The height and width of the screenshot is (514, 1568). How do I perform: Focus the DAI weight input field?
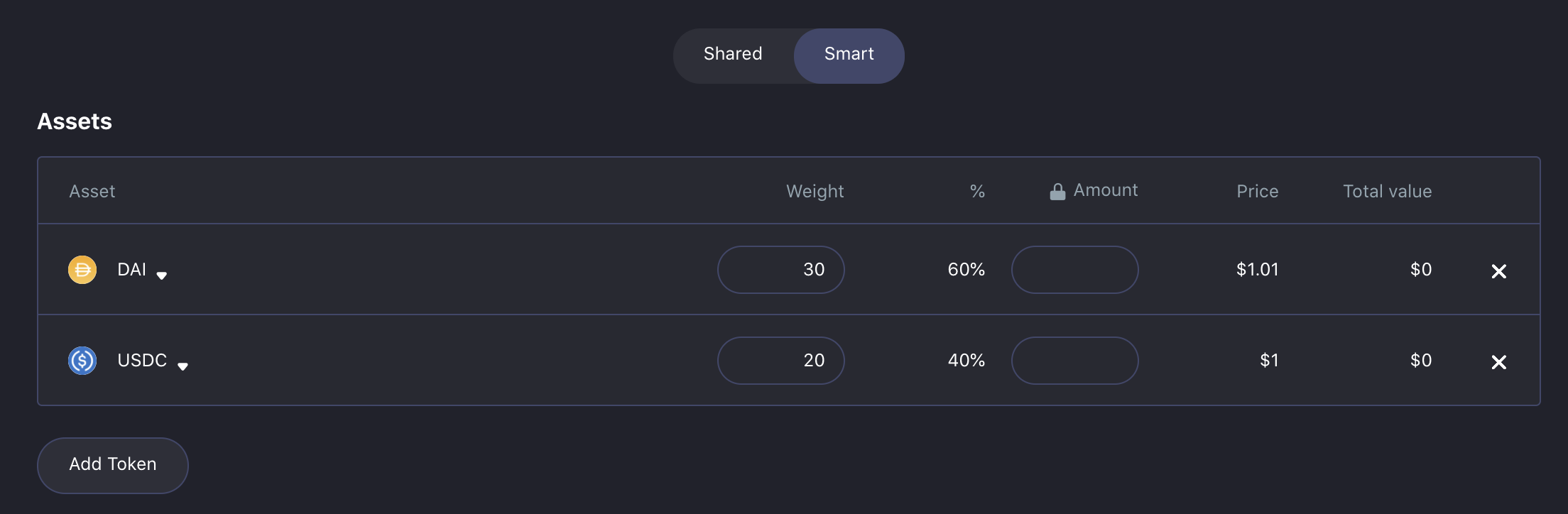[x=780, y=270]
